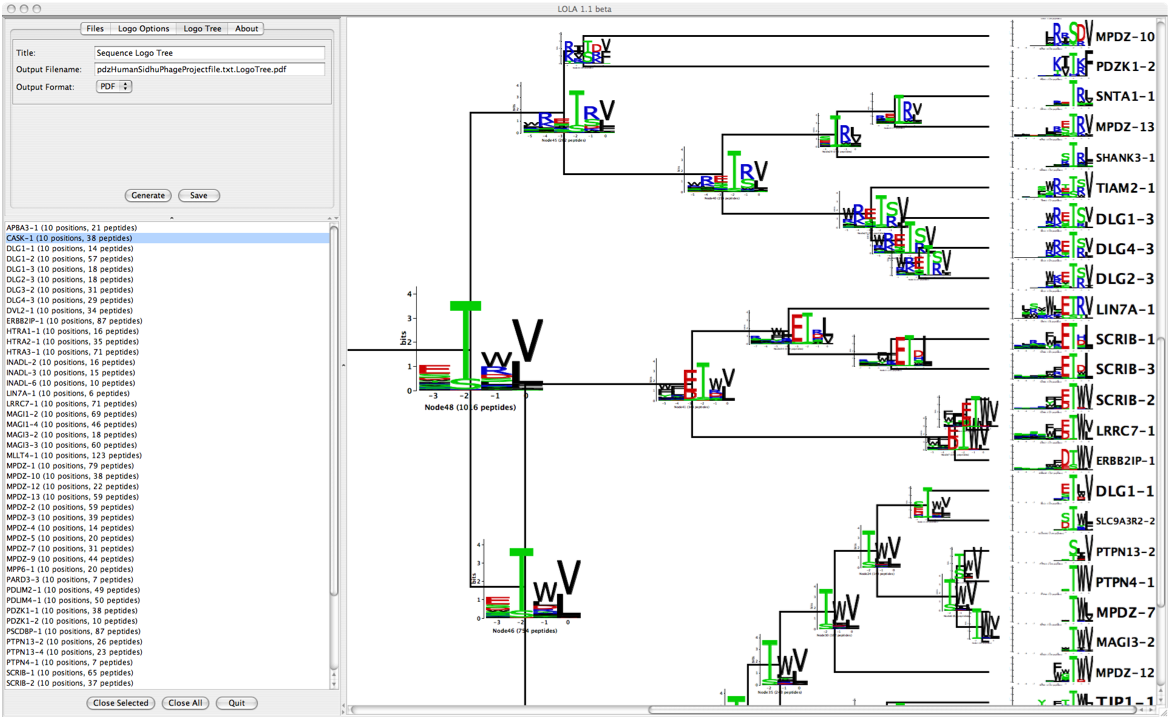Open the About tab
Viewport: 1170px width, 720px height.
[247, 29]
